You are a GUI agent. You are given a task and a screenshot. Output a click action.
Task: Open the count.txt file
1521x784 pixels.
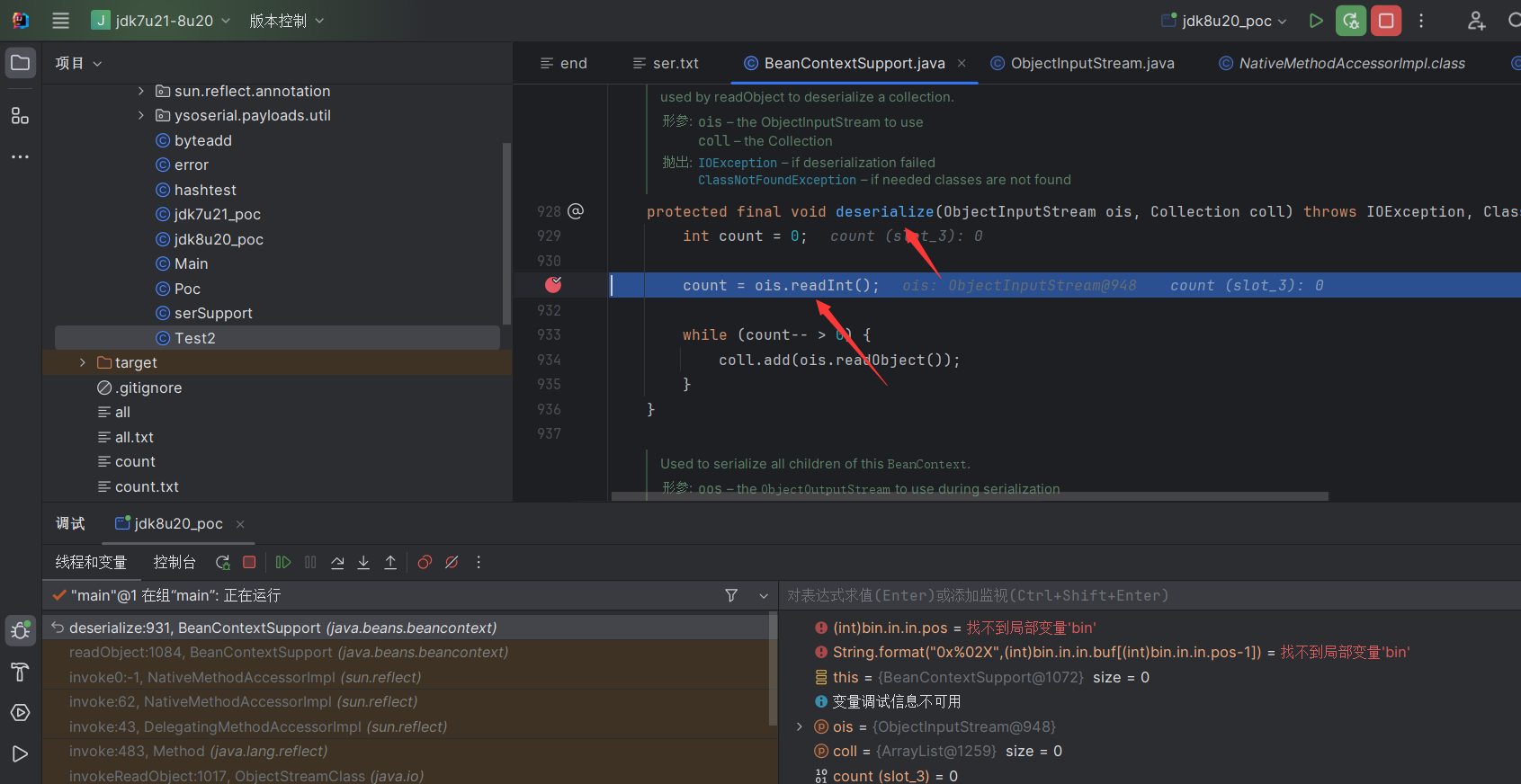click(147, 486)
